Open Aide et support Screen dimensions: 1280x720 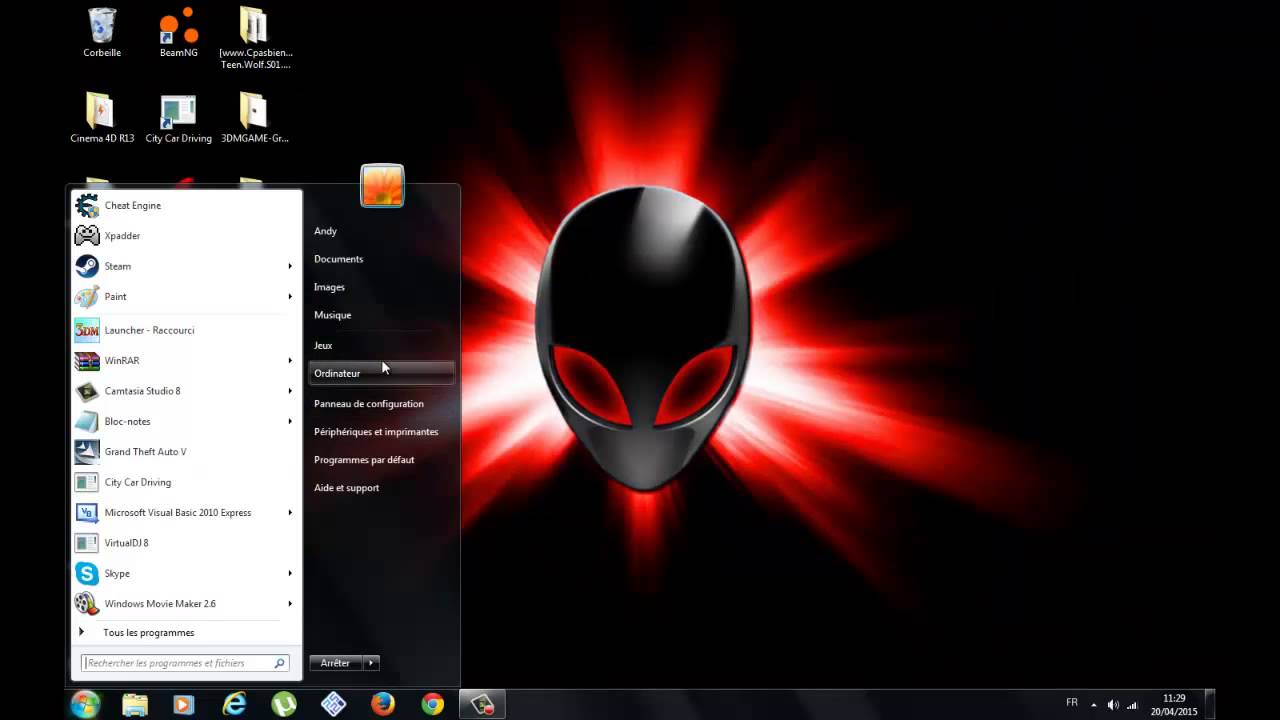click(346, 488)
